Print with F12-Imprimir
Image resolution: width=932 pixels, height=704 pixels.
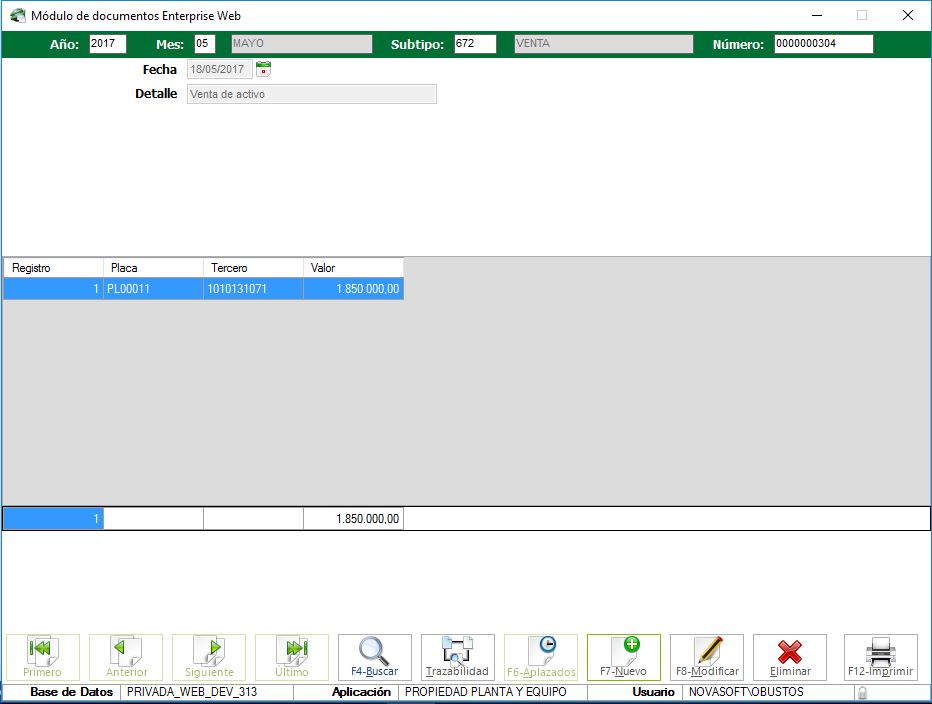[x=881, y=657]
